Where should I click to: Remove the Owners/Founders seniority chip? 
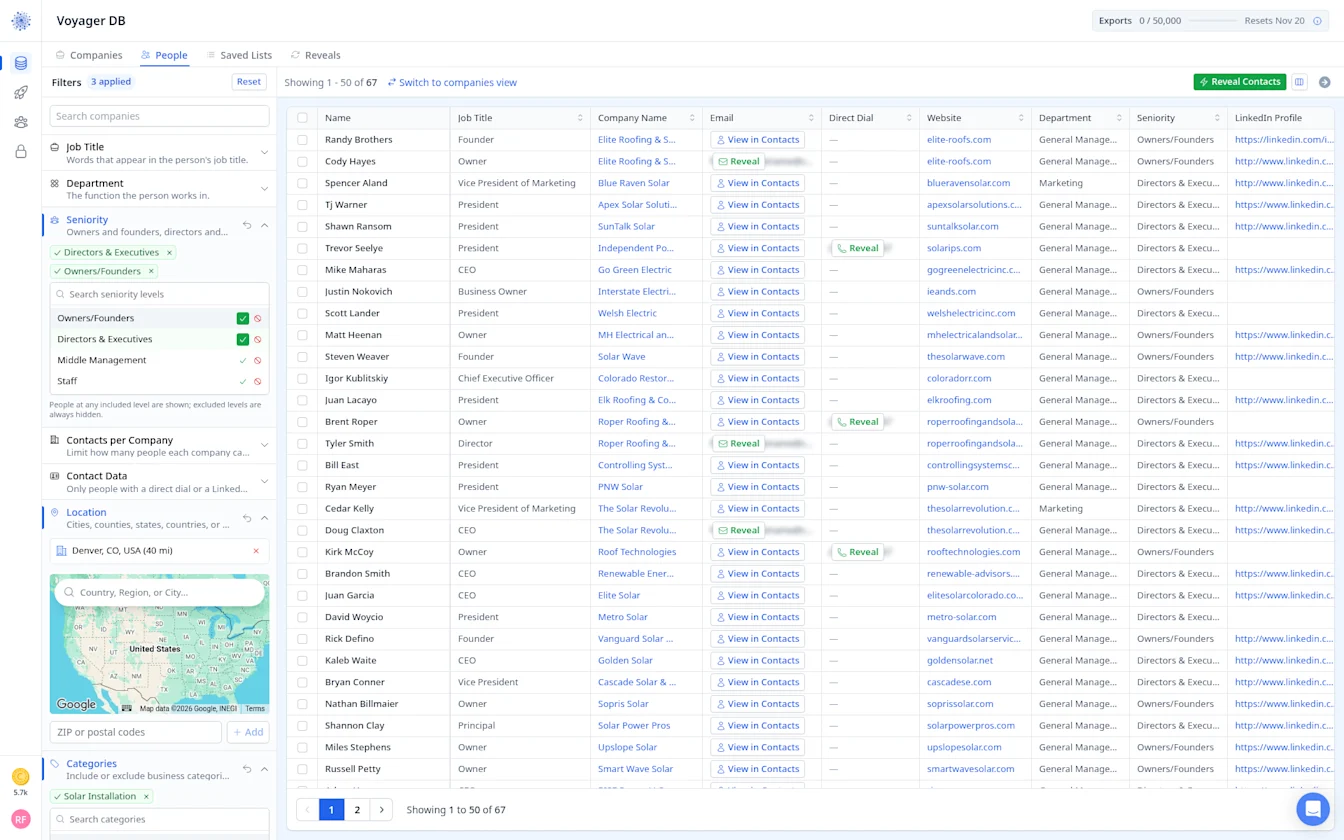point(151,272)
